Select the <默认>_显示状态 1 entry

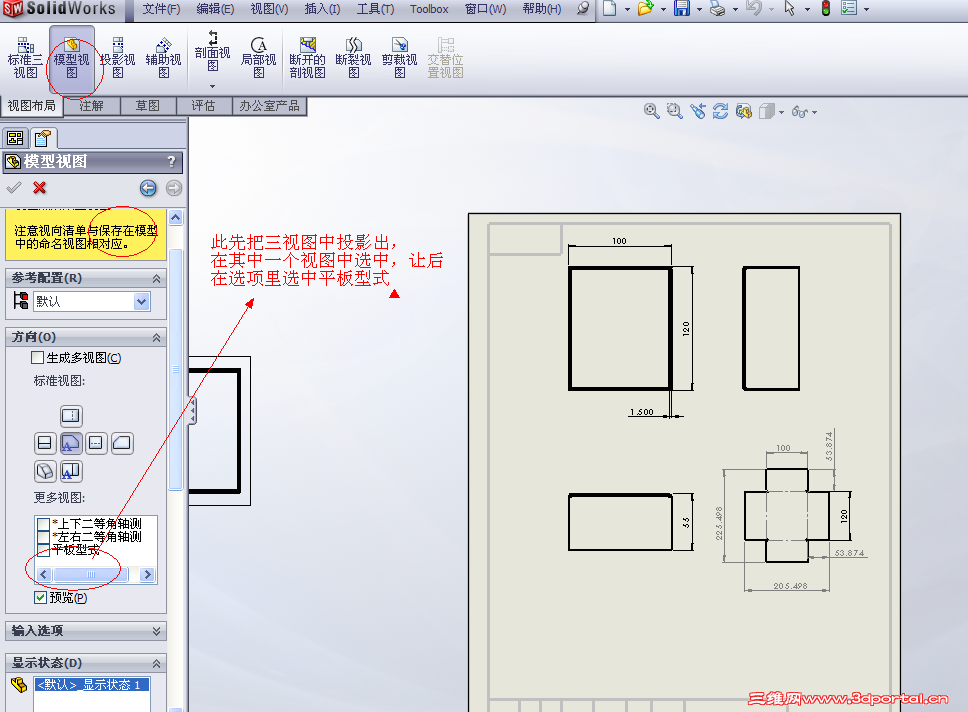(91, 684)
